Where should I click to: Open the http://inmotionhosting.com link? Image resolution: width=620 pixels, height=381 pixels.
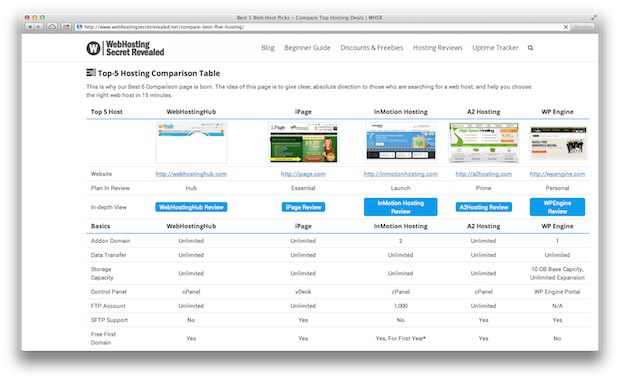point(401,174)
